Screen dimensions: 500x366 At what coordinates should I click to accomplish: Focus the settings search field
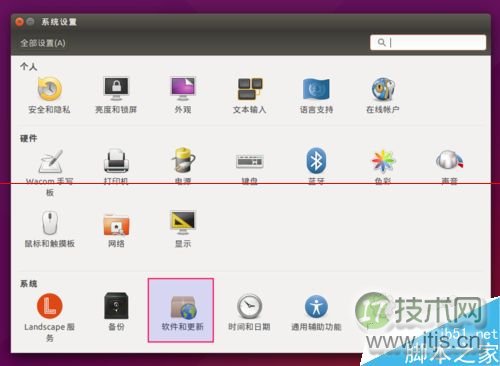(428, 42)
